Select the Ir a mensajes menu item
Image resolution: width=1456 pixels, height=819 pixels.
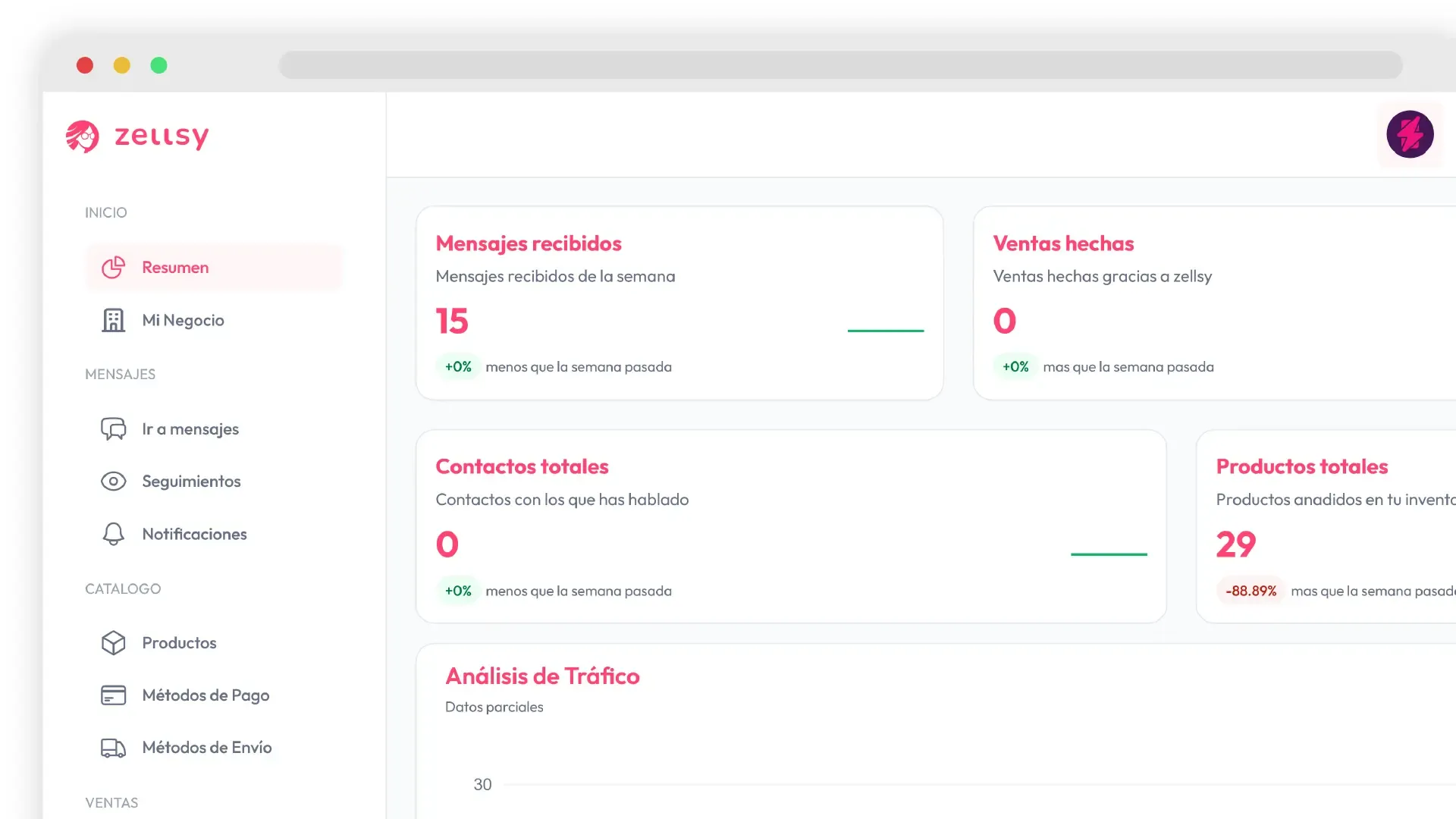[x=190, y=428]
